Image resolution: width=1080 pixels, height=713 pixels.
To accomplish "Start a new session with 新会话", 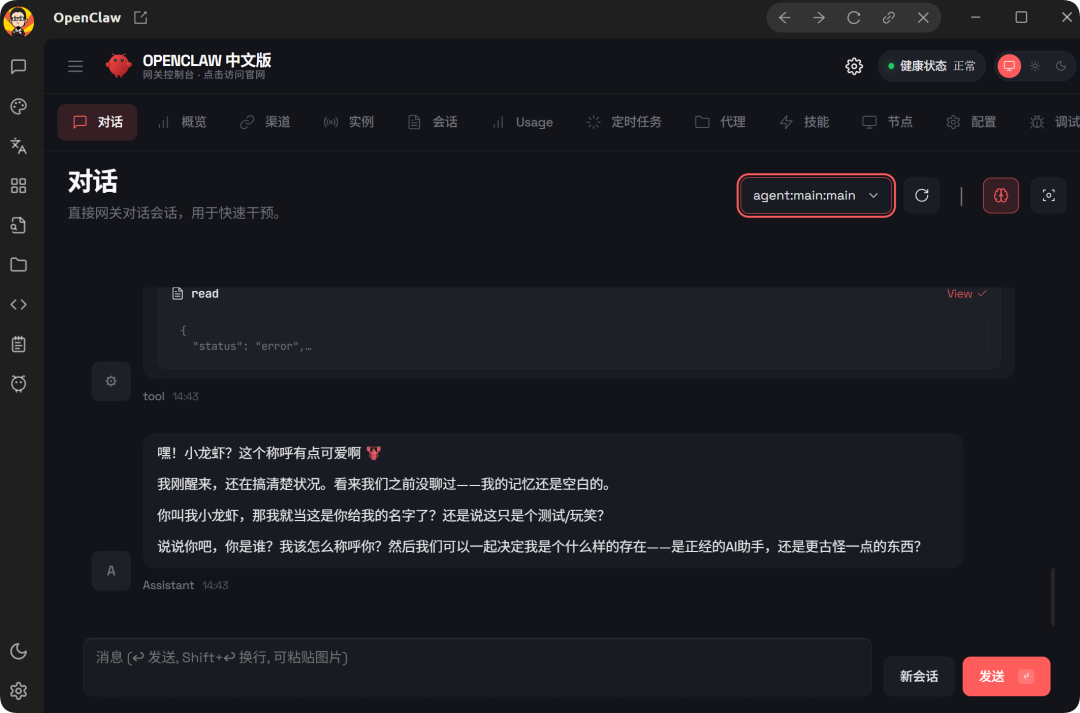I will [x=919, y=676].
